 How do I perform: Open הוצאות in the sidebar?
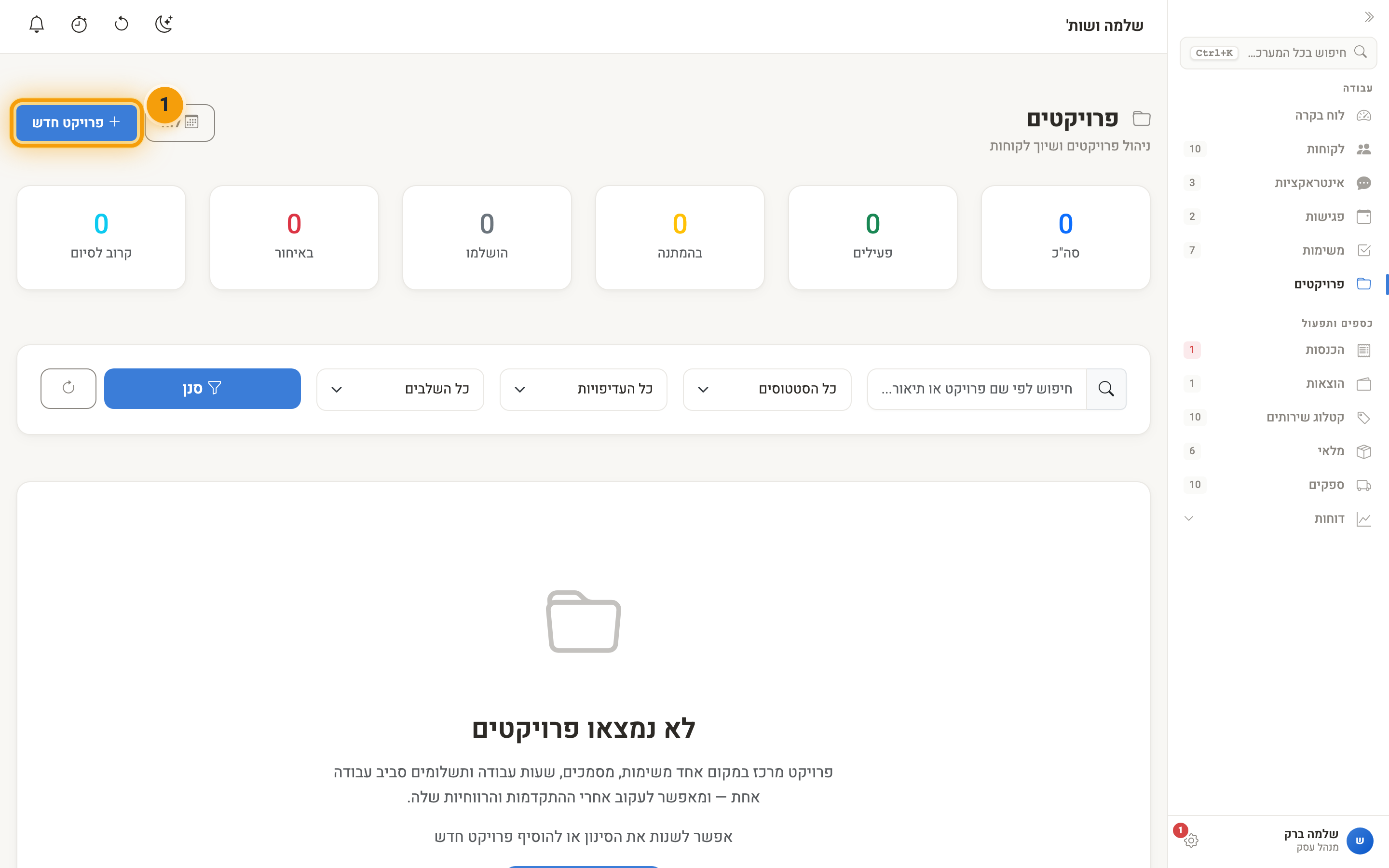1278,383
